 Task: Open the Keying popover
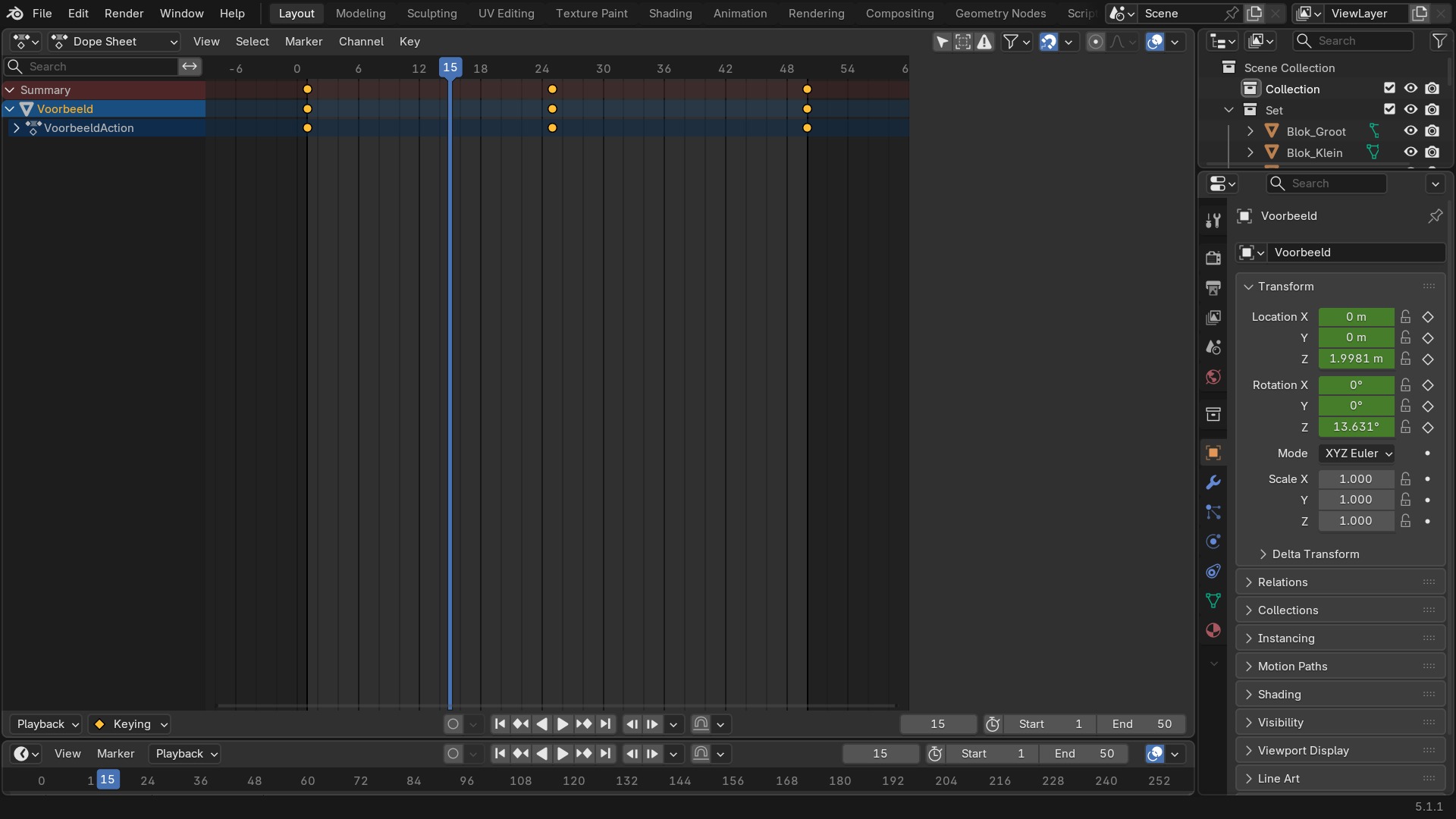point(130,724)
